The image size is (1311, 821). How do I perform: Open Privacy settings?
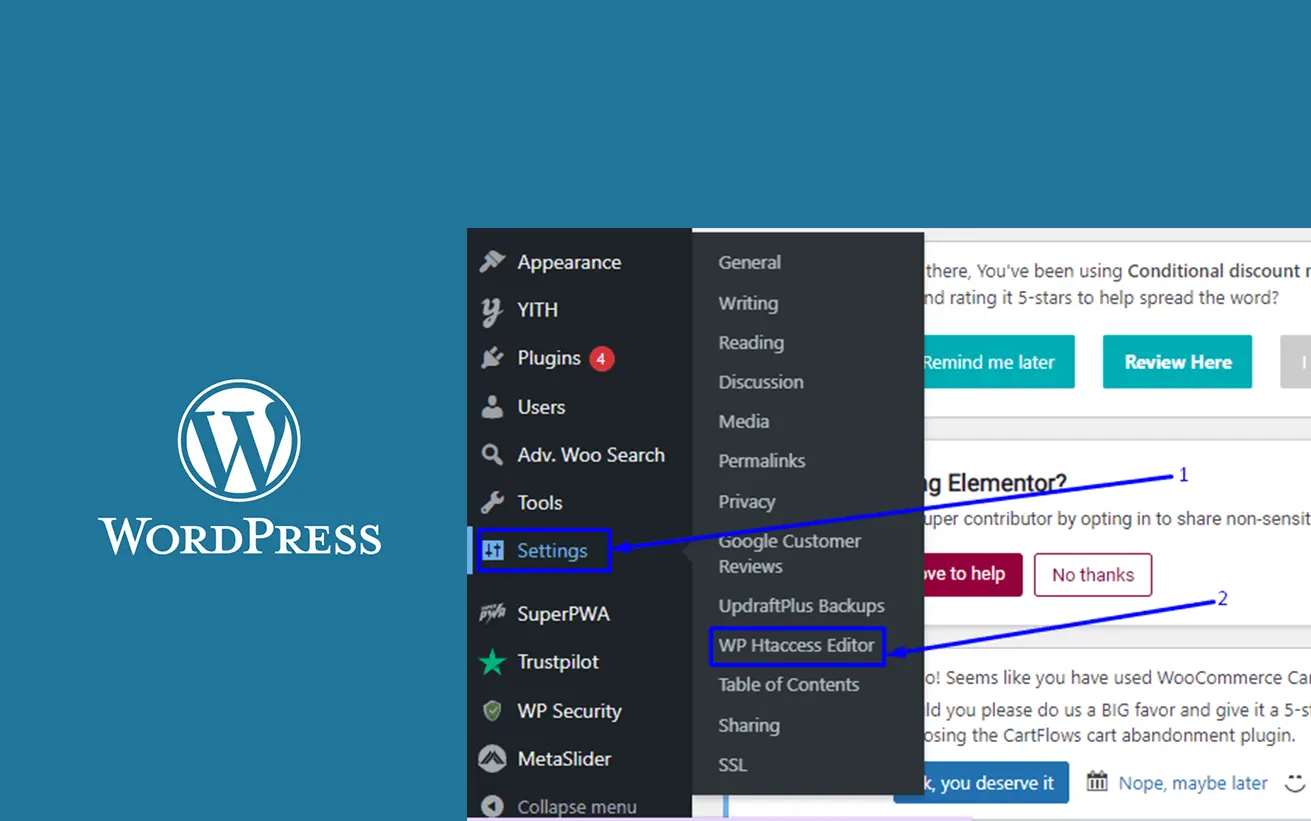click(x=747, y=502)
